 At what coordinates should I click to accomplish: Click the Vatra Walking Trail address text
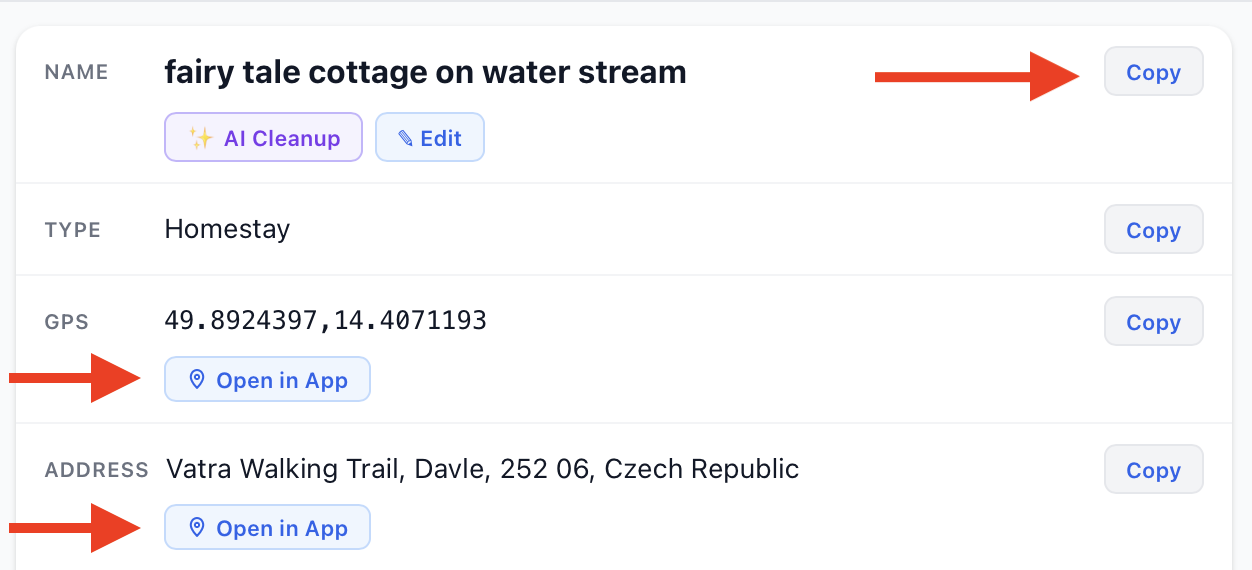pos(482,469)
